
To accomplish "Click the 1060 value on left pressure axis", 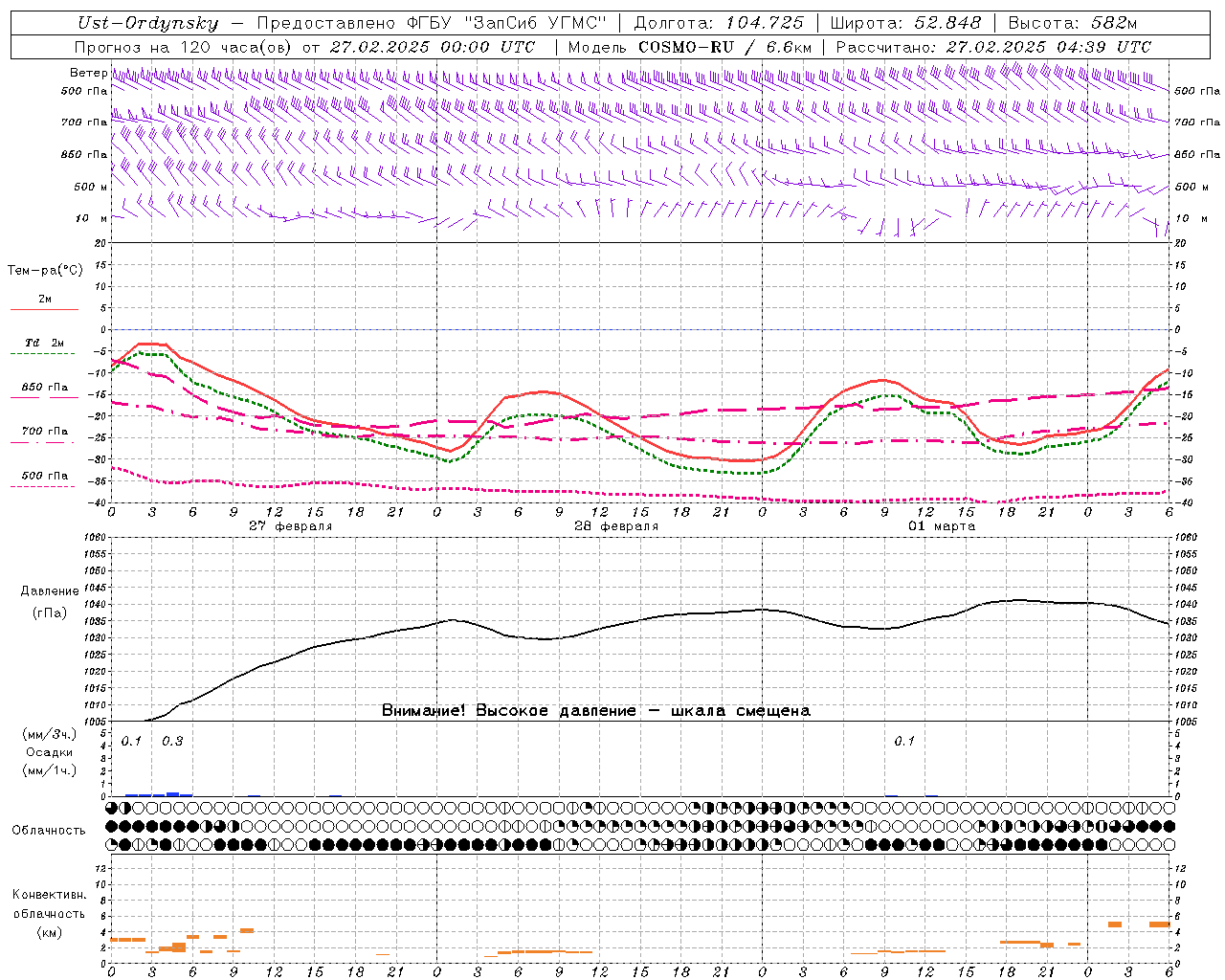I will (97, 538).
